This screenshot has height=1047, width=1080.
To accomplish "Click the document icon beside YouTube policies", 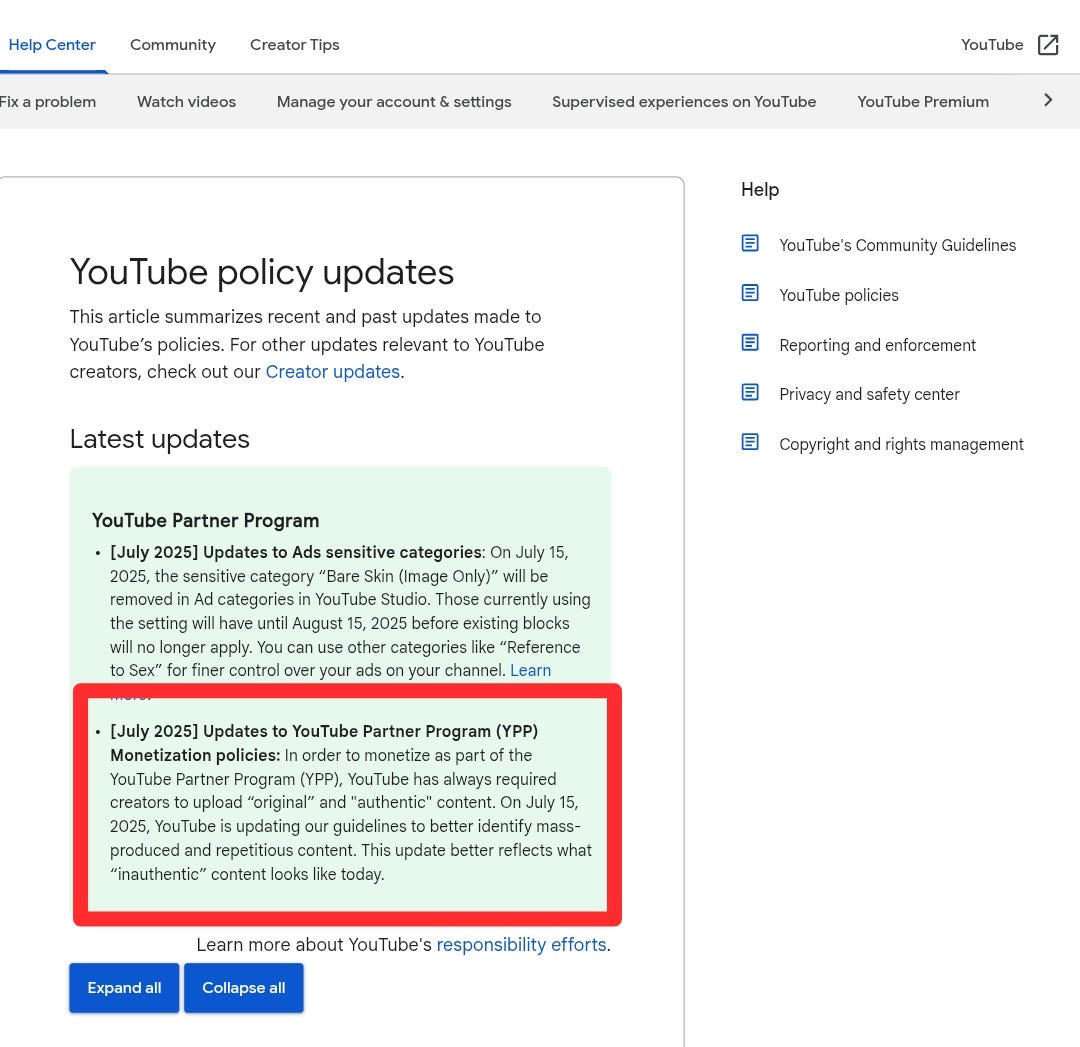I will (750, 293).
